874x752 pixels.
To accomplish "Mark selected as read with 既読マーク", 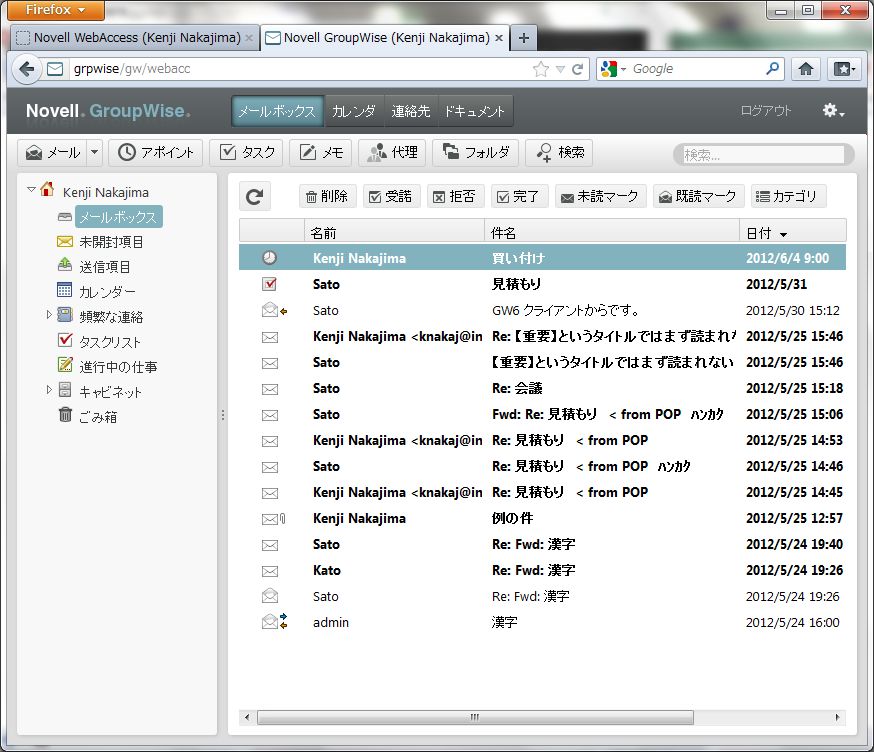I will [698, 196].
